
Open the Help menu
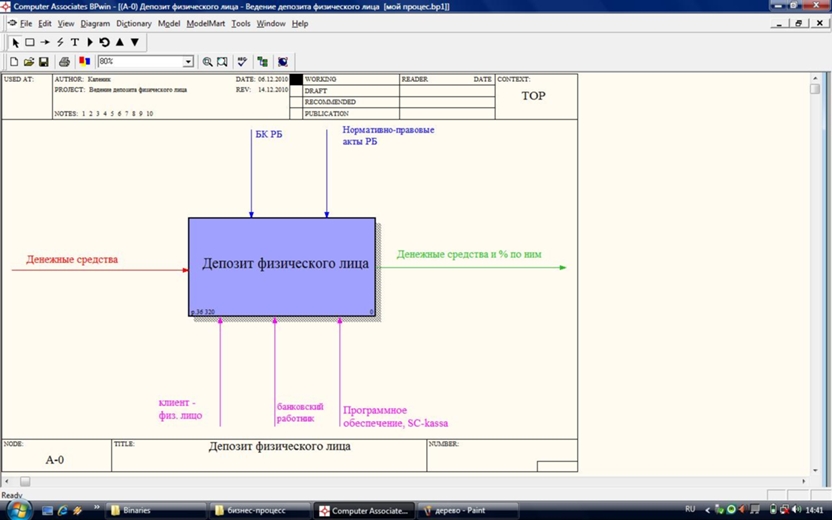coord(300,24)
